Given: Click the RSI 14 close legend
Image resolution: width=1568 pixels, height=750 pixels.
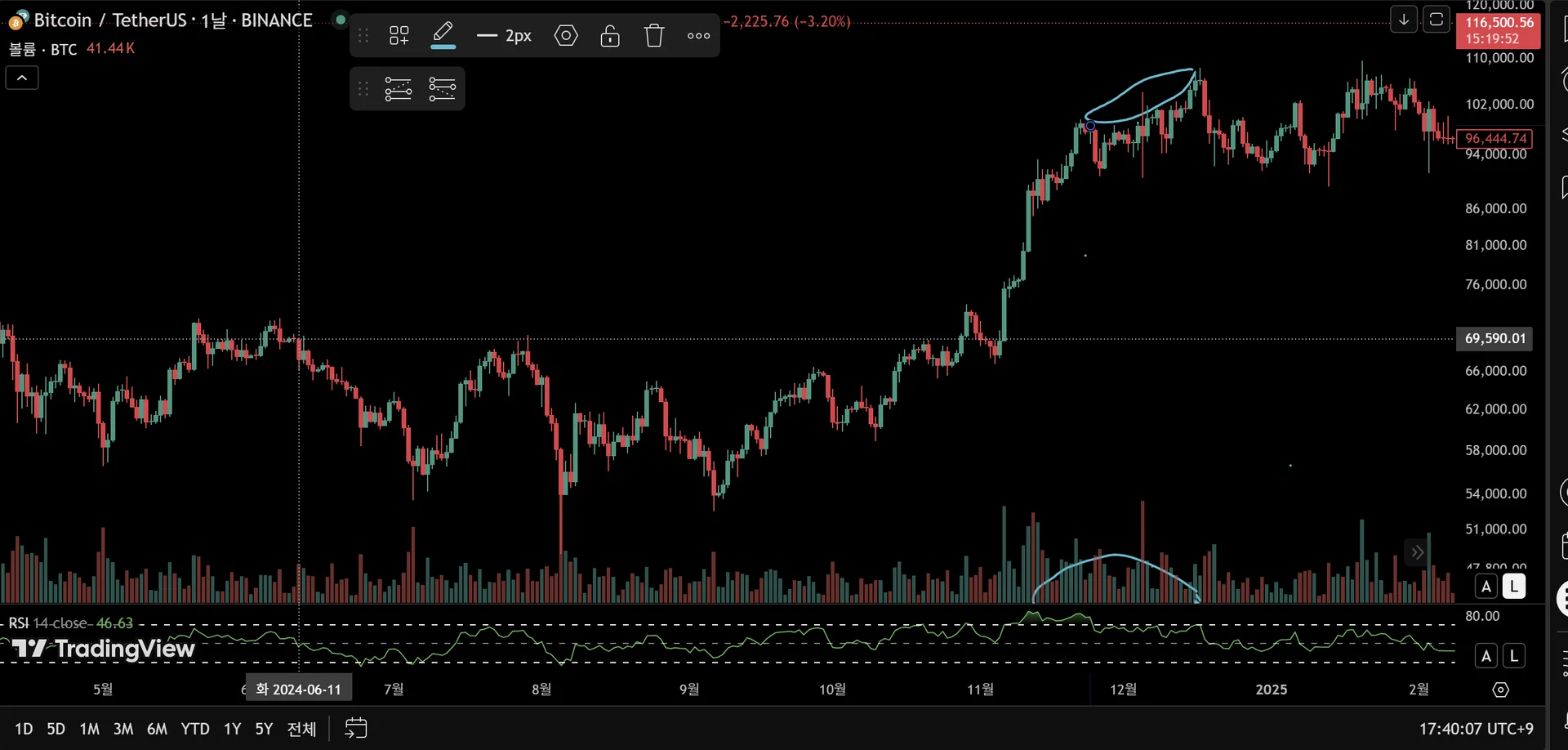Looking at the screenshot, I should pos(70,623).
